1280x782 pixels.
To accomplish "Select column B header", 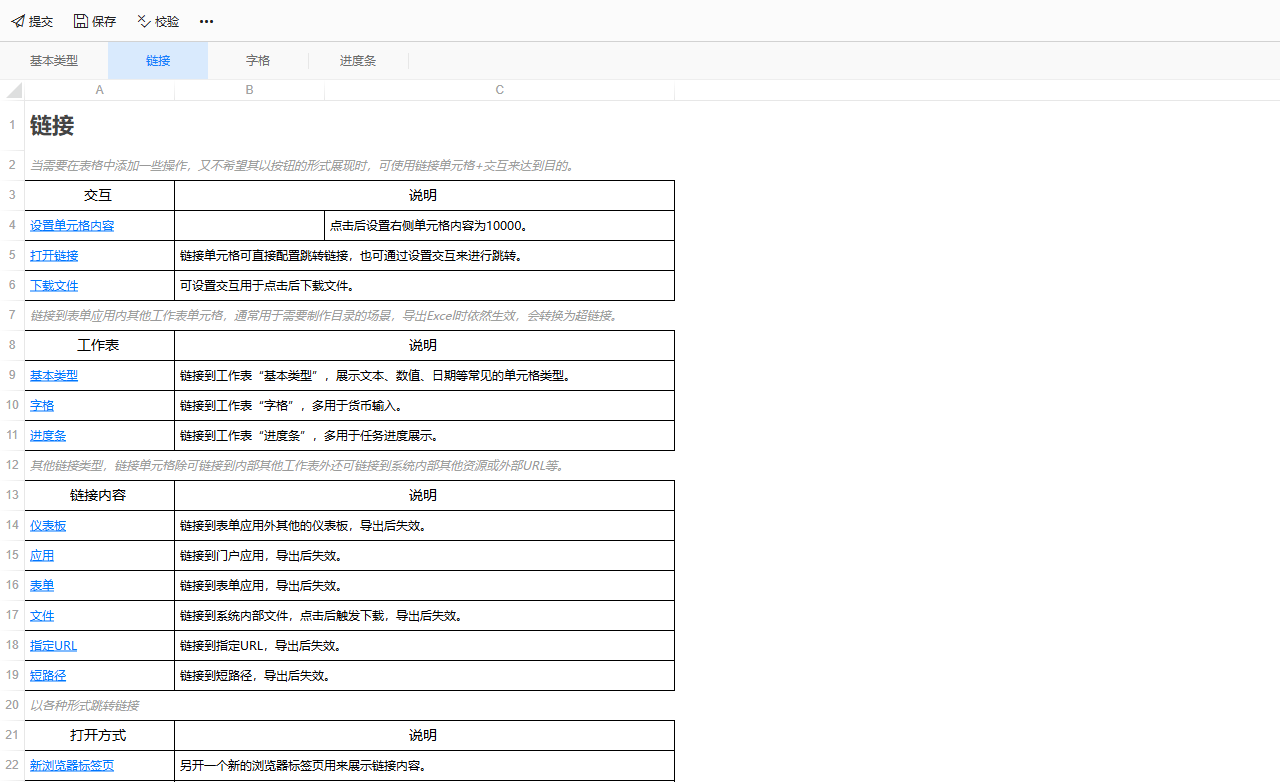I will pos(249,90).
